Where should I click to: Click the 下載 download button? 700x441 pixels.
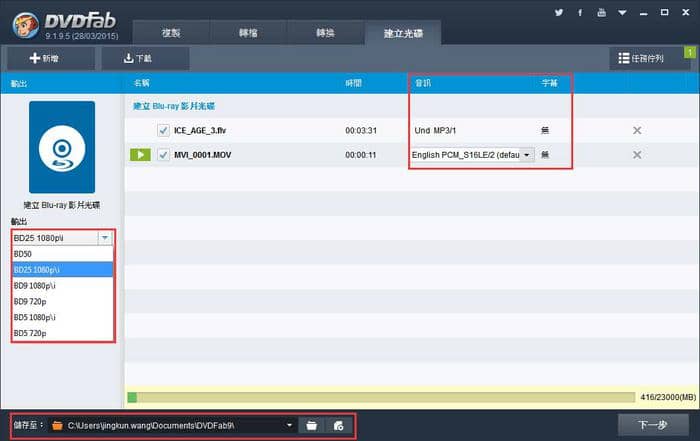click(x=145, y=58)
